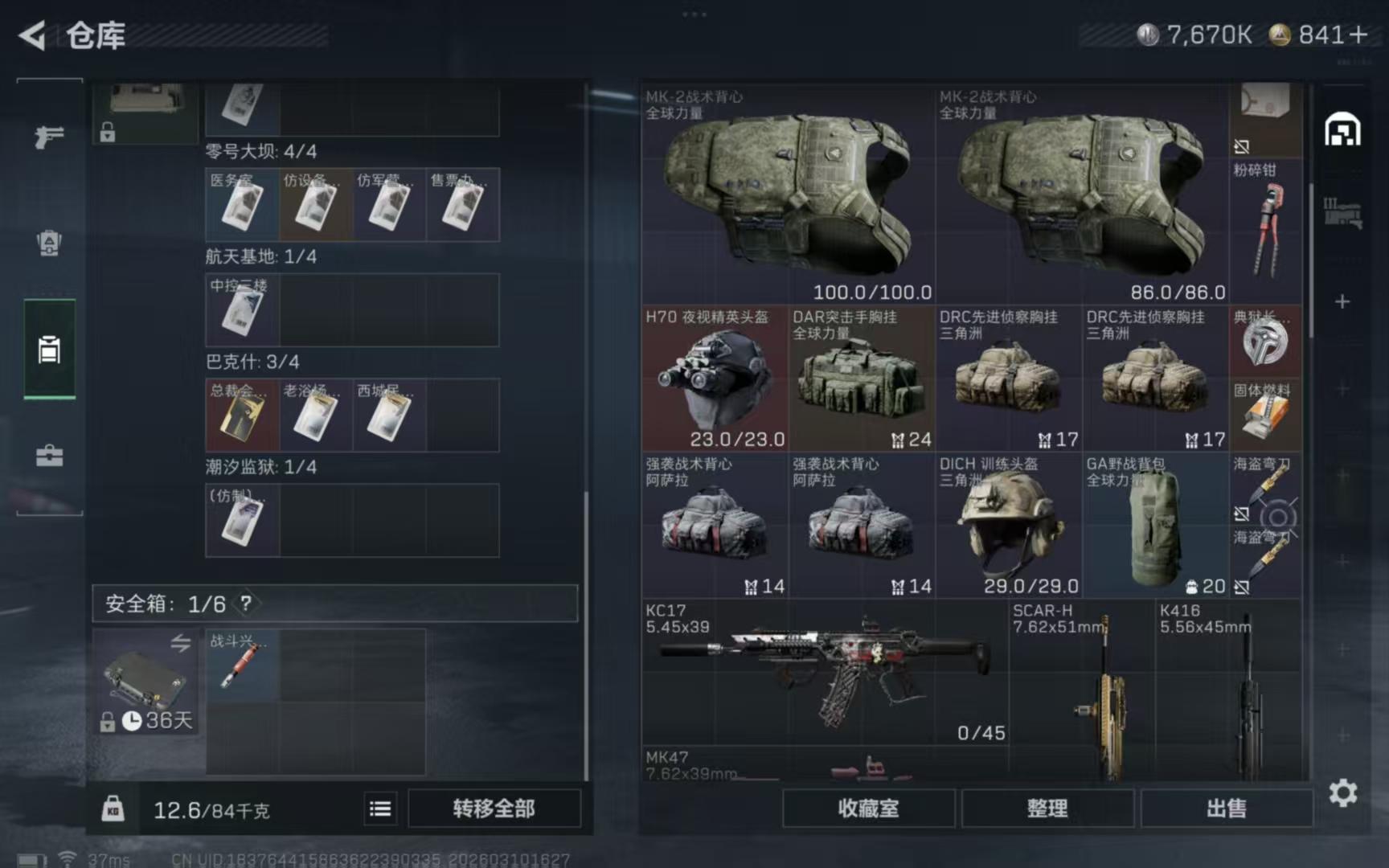Select the highlighted keycard case sidebar tab
The width and height of the screenshot is (1389, 868).
[49, 350]
